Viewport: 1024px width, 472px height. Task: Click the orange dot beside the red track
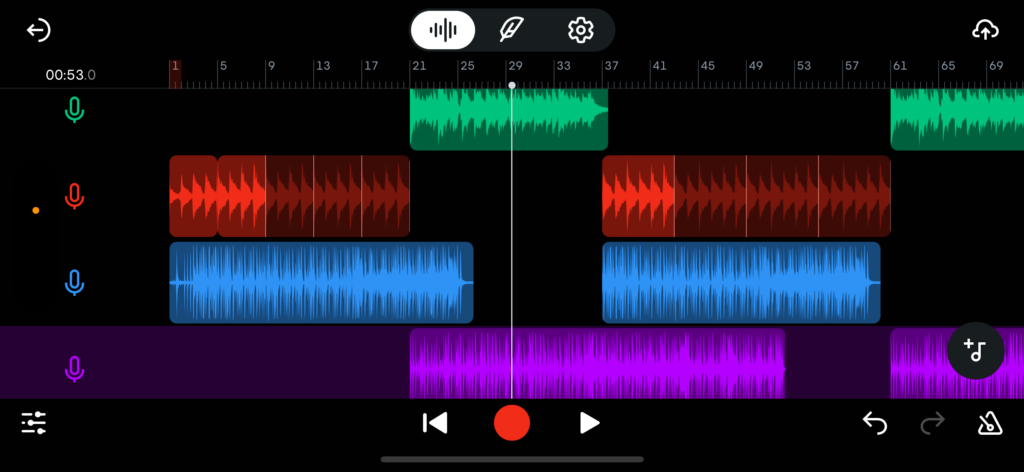[36, 210]
